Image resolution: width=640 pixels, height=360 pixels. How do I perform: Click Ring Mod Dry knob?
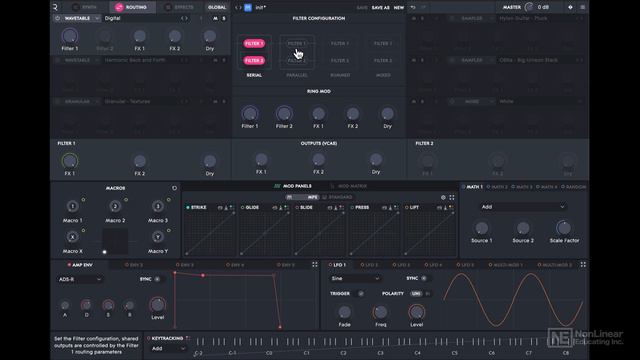[387, 114]
